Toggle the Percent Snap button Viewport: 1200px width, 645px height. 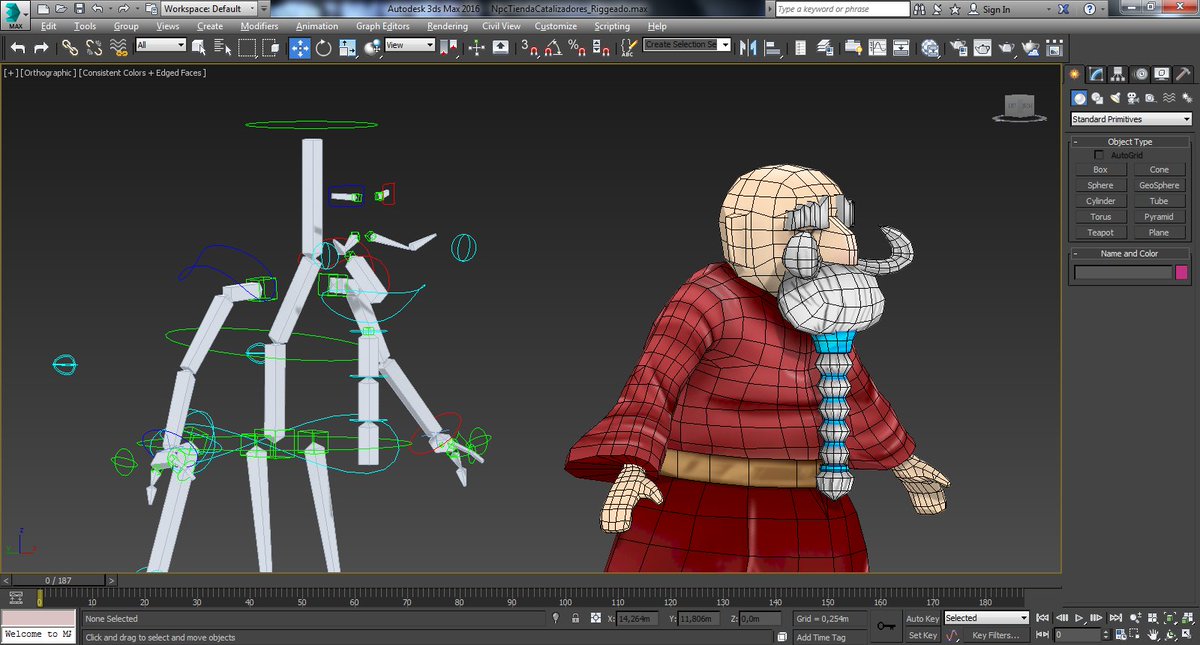[577, 47]
